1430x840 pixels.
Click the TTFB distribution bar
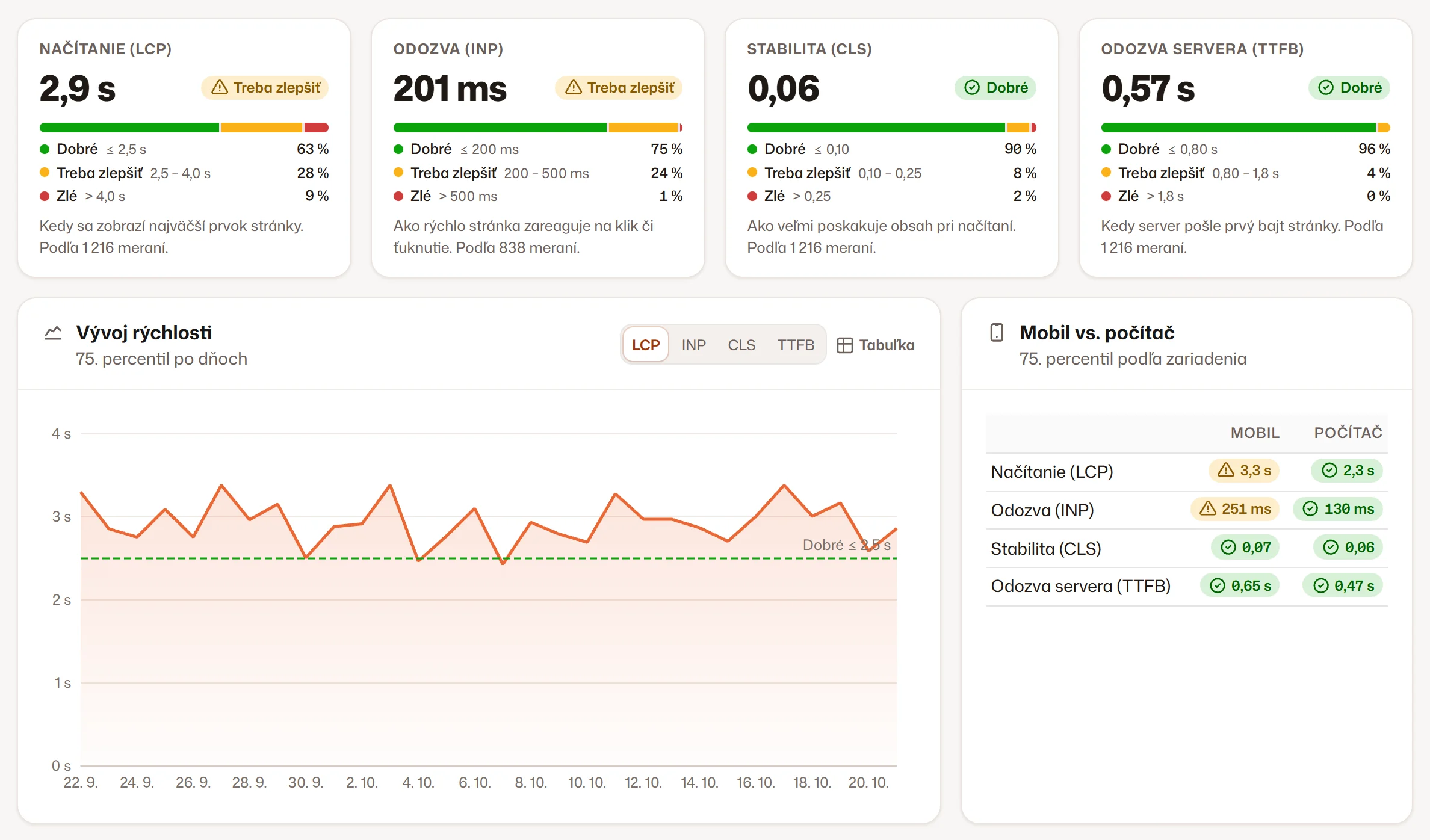tap(1246, 128)
